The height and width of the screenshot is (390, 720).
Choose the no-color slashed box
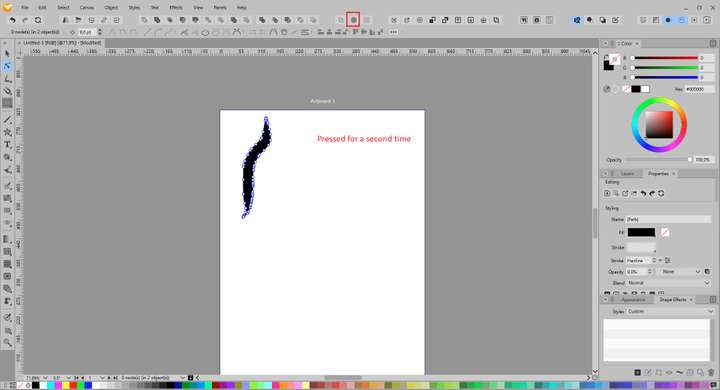point(626,89)
